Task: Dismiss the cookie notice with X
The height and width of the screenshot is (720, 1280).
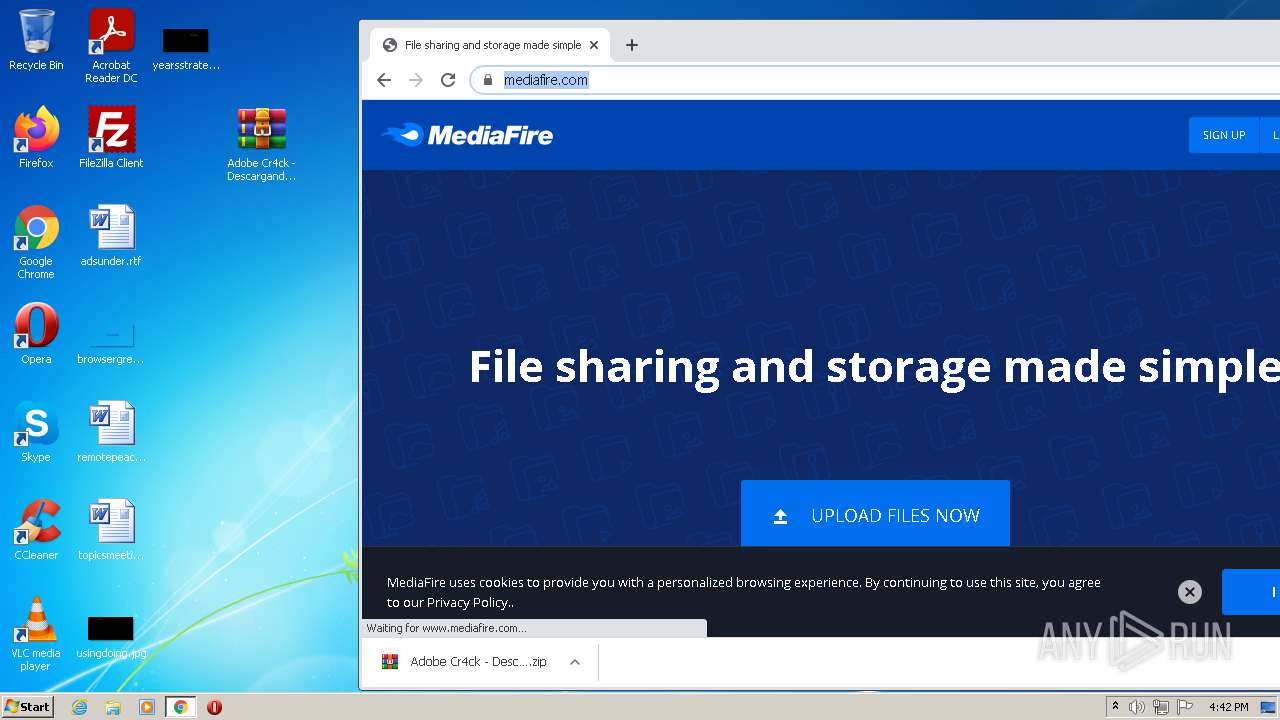Action: coord(1189,592)
